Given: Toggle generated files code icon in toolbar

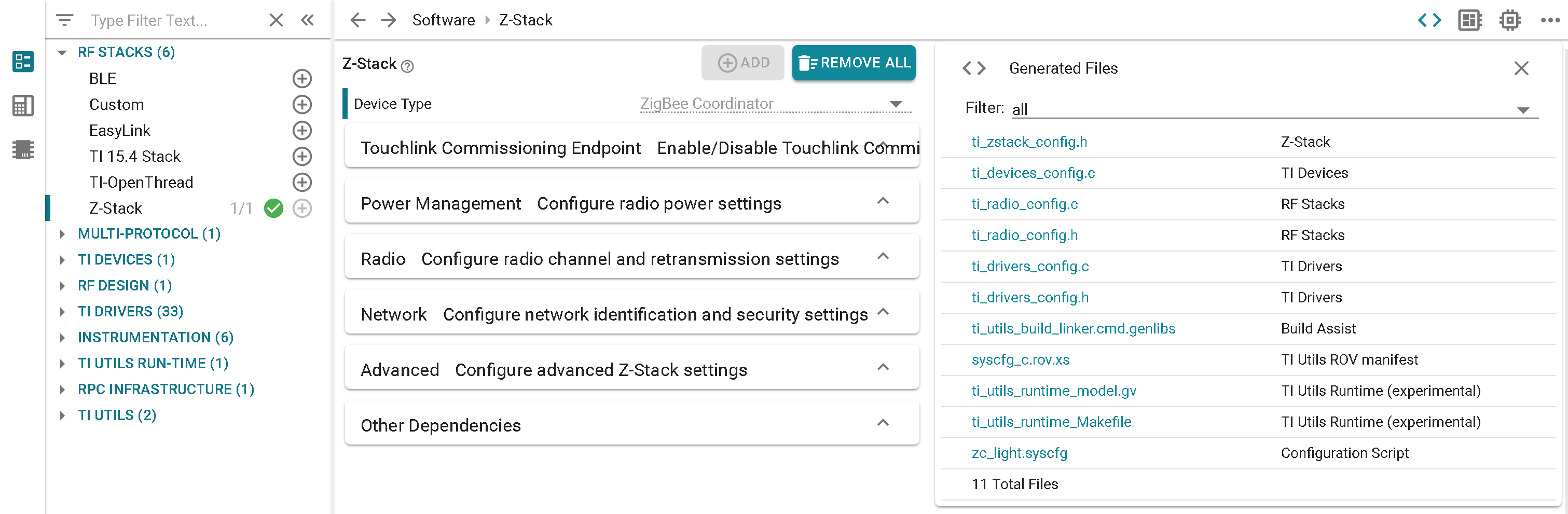Looking at the screenshot, I should pos(1429,20).
